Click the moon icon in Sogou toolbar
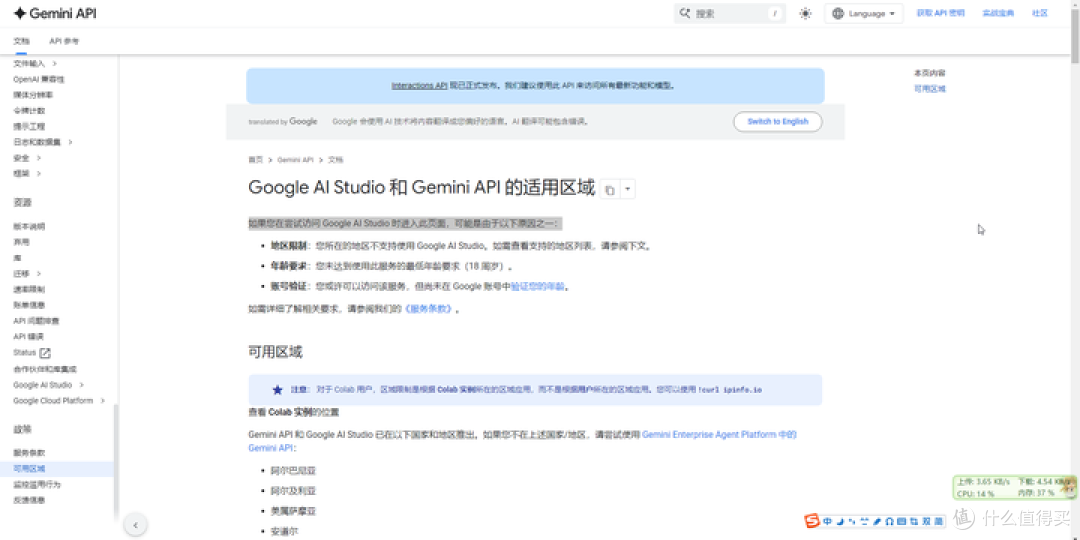Screen dimensions: 1080x540 841,521
